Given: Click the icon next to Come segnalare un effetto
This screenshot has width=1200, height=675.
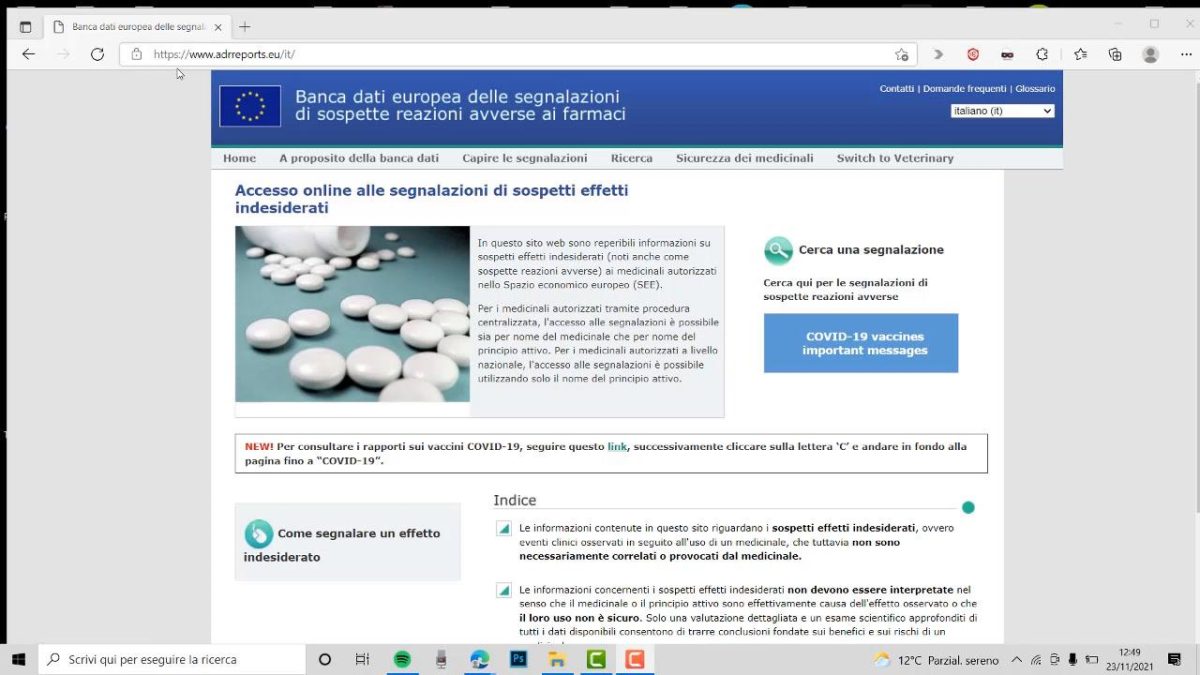Looking at the screenshot, I should [x=258, y=533].
